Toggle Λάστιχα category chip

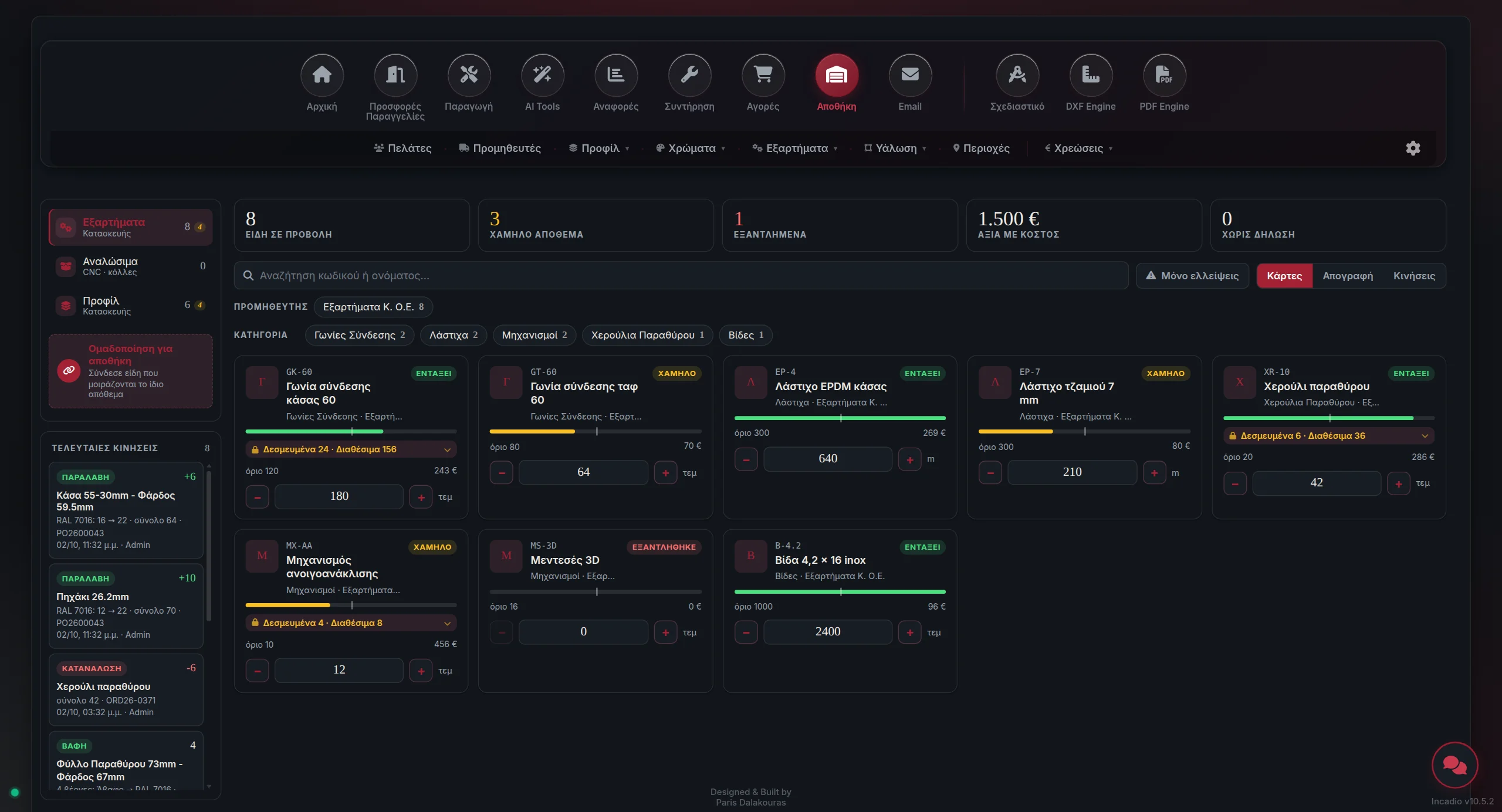tap(453, 335)
